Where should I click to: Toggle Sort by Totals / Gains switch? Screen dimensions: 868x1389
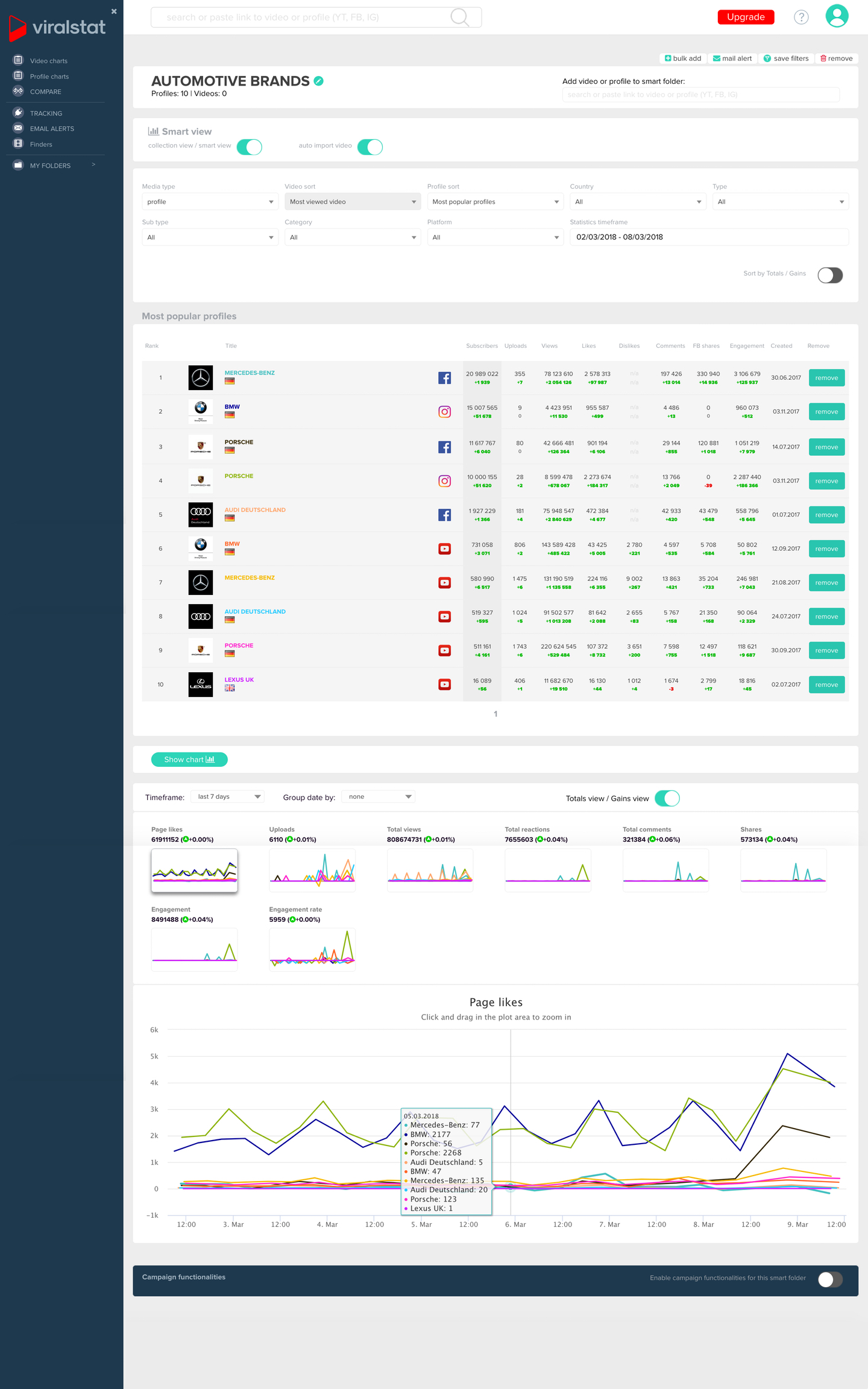click(830, 275)
